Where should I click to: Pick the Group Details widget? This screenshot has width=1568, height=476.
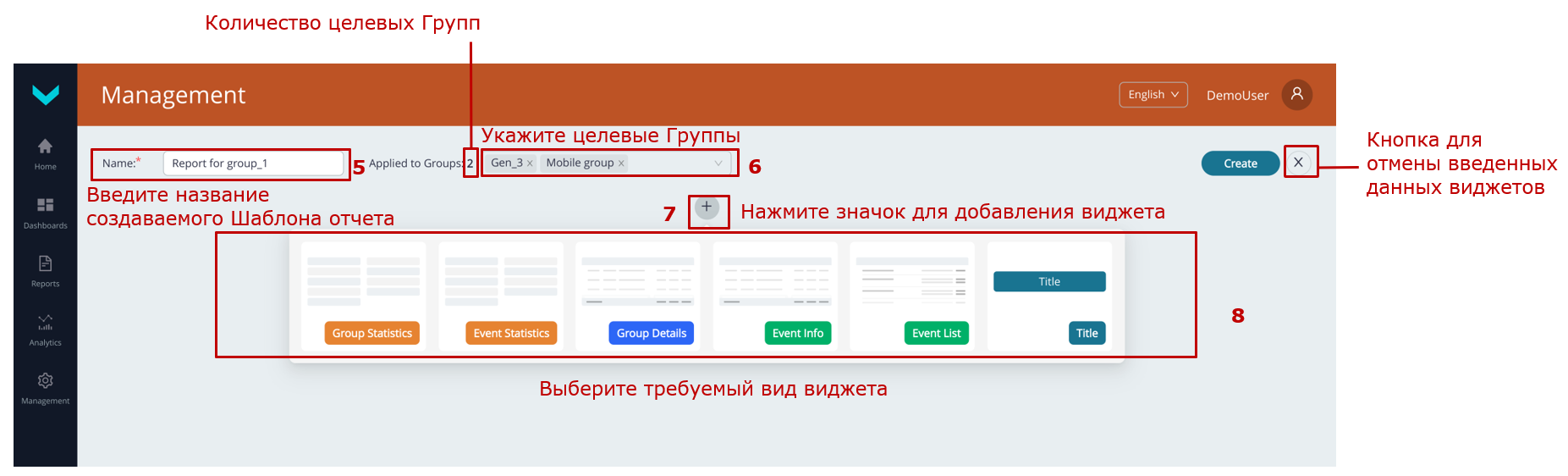(651, 333)
